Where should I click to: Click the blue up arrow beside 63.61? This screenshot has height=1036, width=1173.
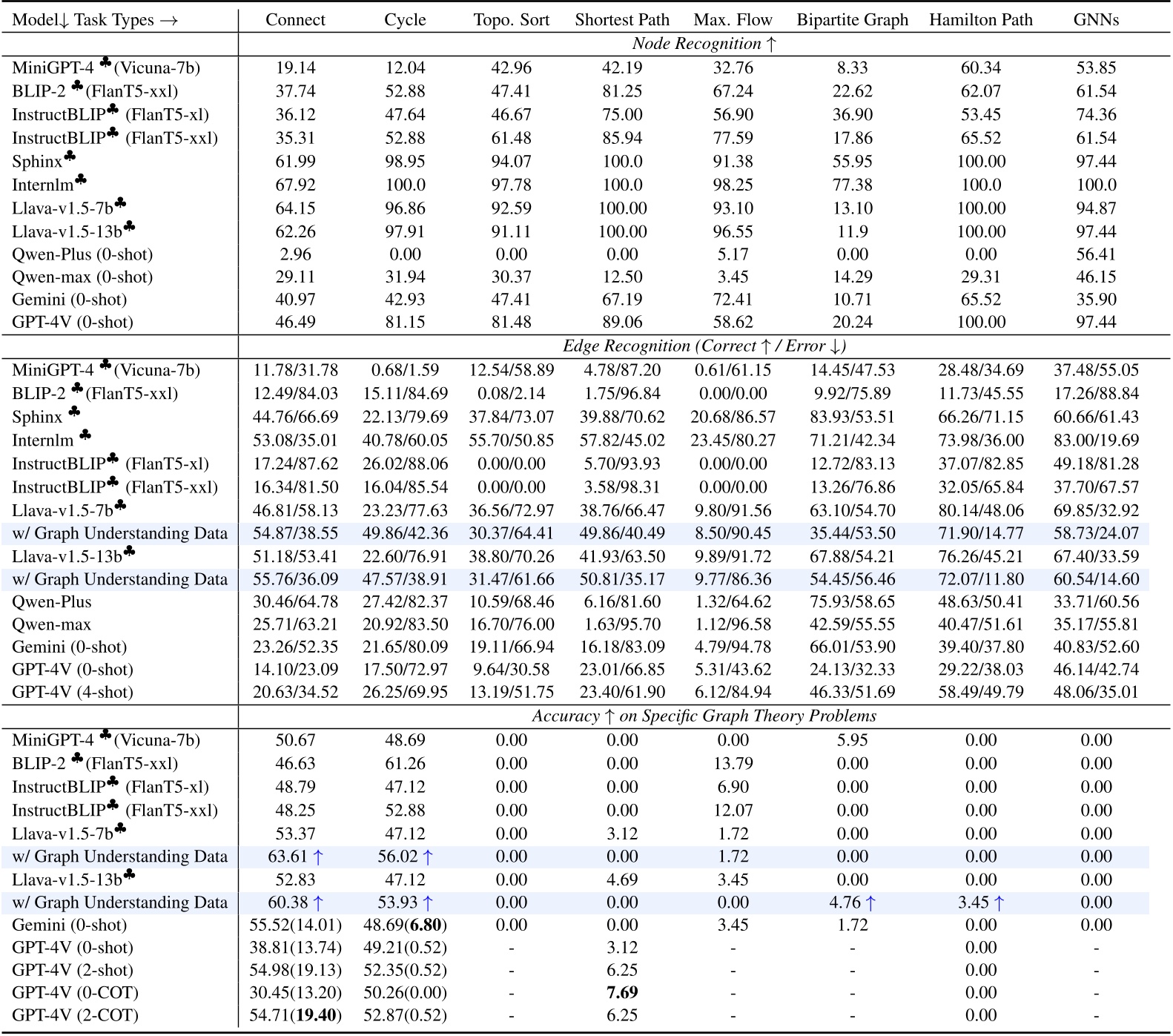(x=318, y=857)
